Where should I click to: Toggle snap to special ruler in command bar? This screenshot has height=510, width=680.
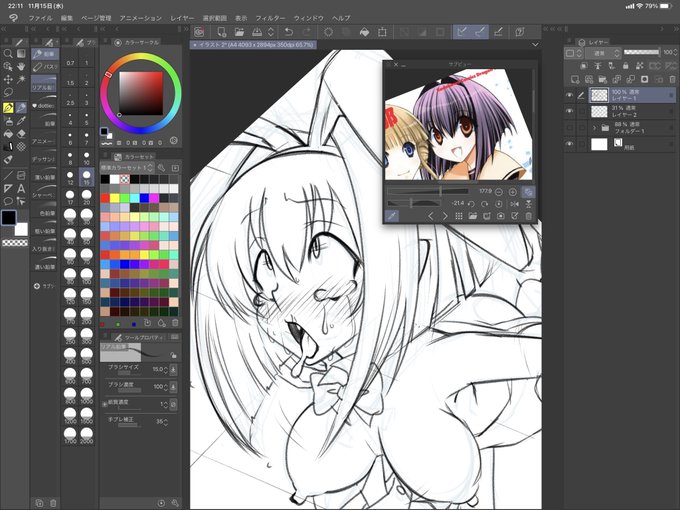pos(480,32)
